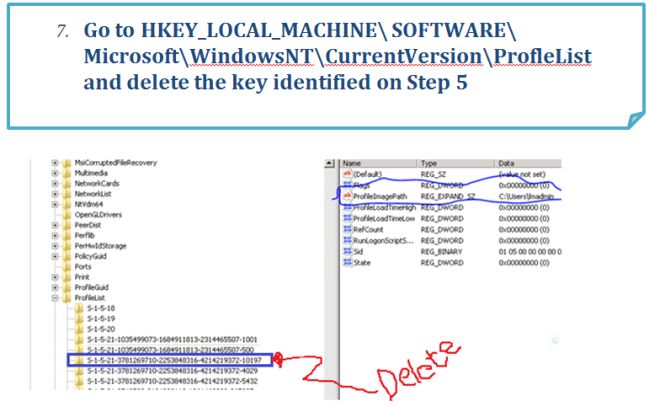Sort by the Type column header
Viewport: 650px width, 407px height.
(456, 163)
